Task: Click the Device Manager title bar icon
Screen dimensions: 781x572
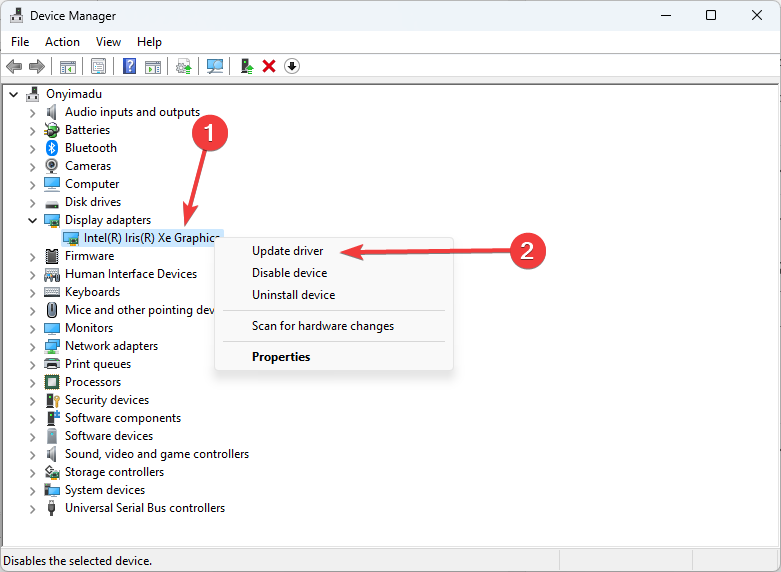Action: click(16, 15)
